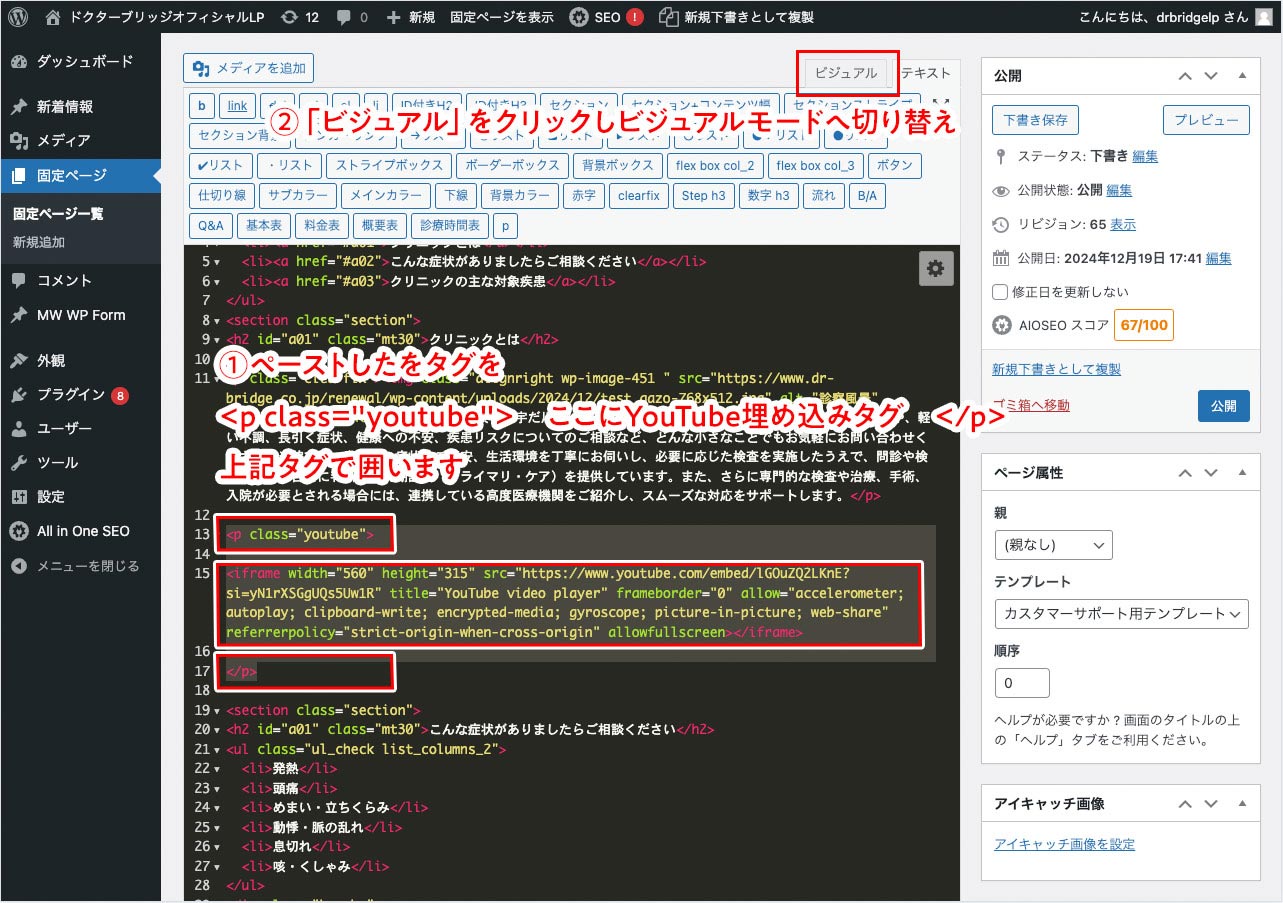Open 外観 appearance menu in sidebar

point(80,360)
